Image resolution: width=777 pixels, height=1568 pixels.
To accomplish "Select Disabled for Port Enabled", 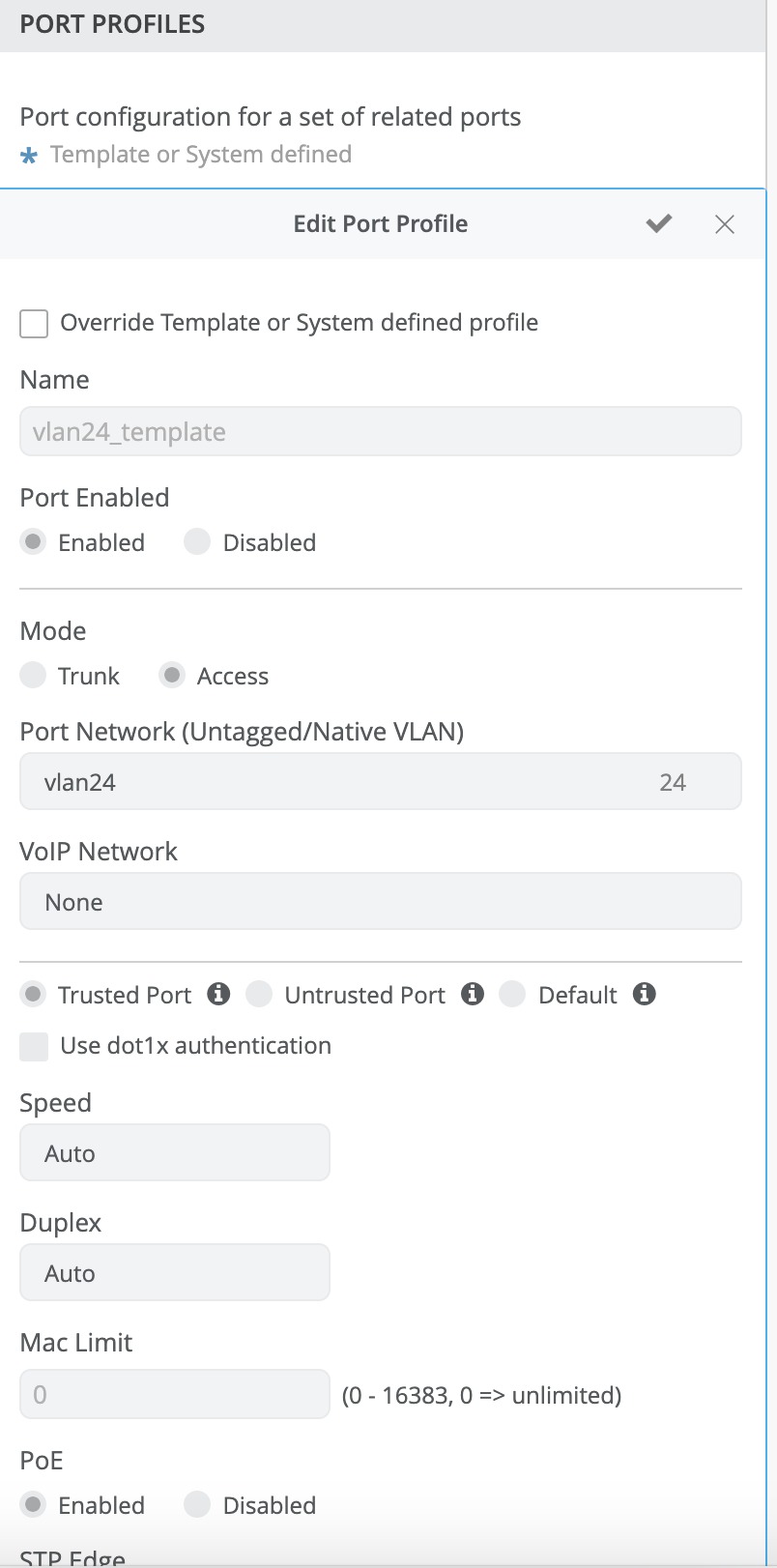I will tap(198, 542).
